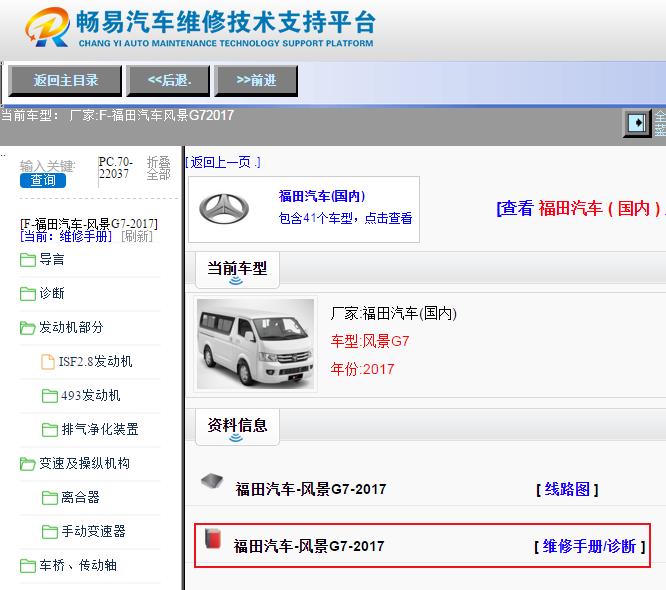Viewport: 666px width, 590px height.
Task: Click the >>前进 forward button
Action: (256, 80)
